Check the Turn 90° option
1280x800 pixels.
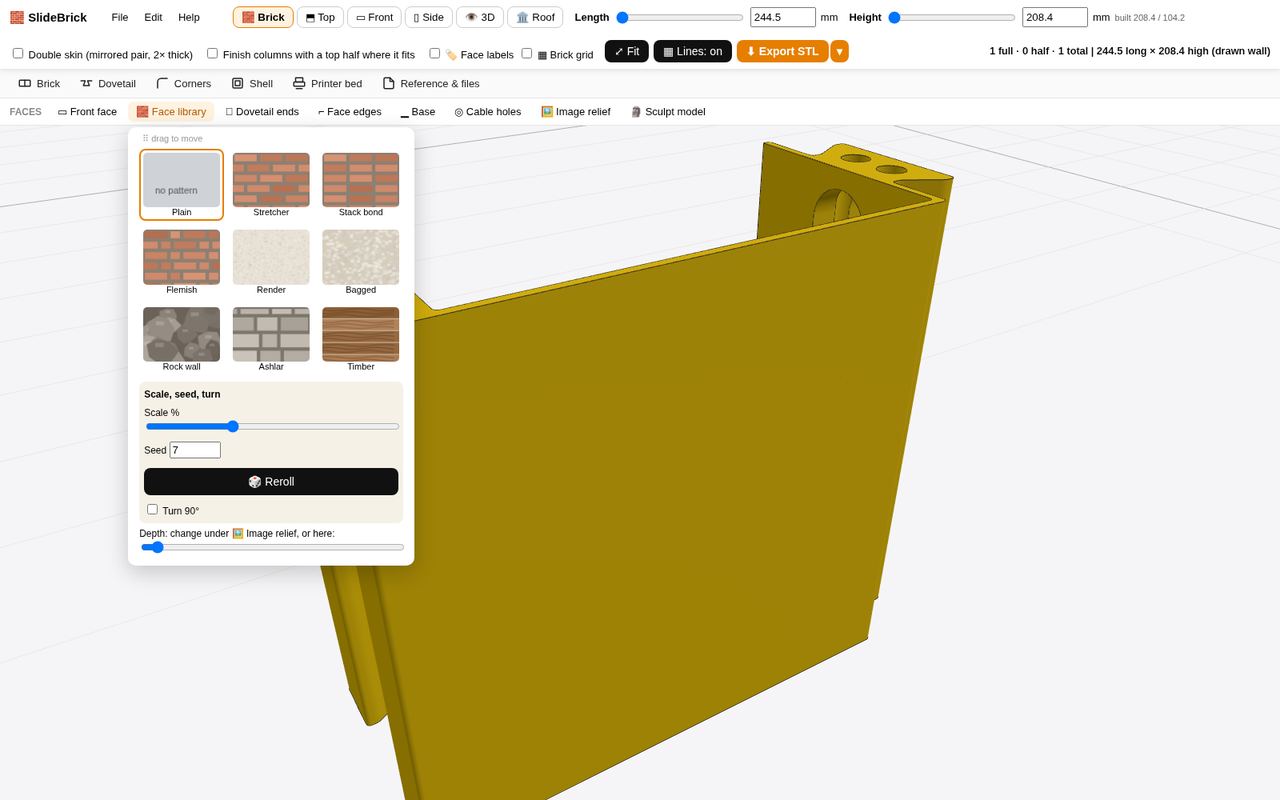click(153, 509)
